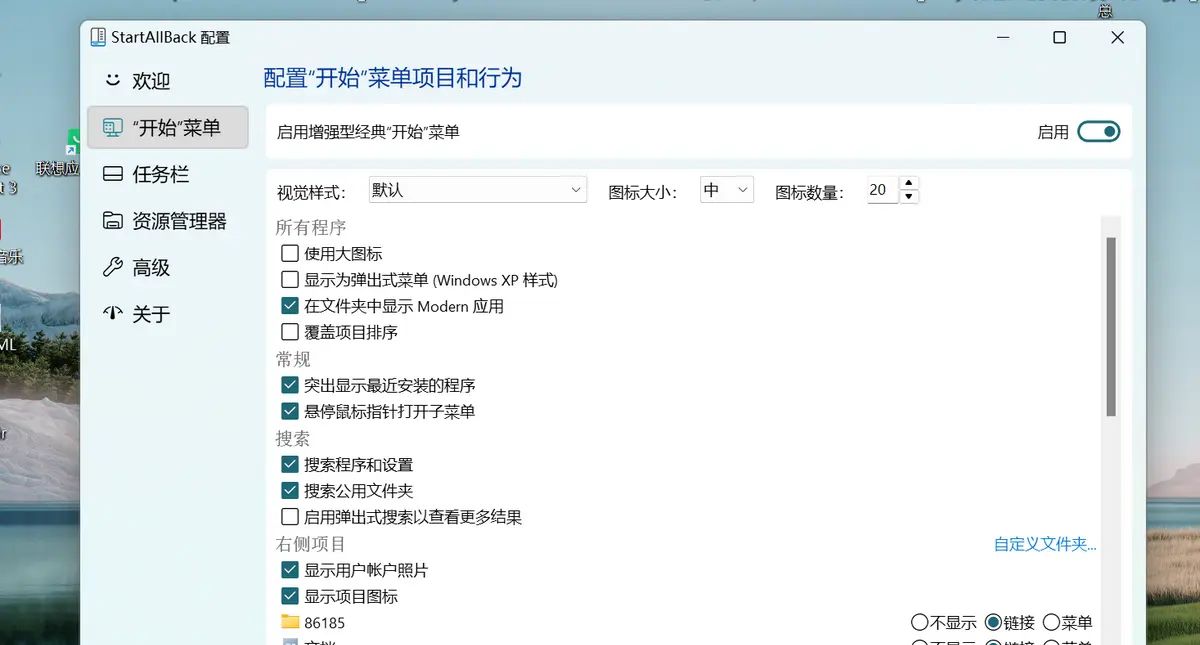Select 菜单 for the 86185 folder
The width and height of the screenshot is (1200, 645).
pyautogui.click(x=1051, y=623)
